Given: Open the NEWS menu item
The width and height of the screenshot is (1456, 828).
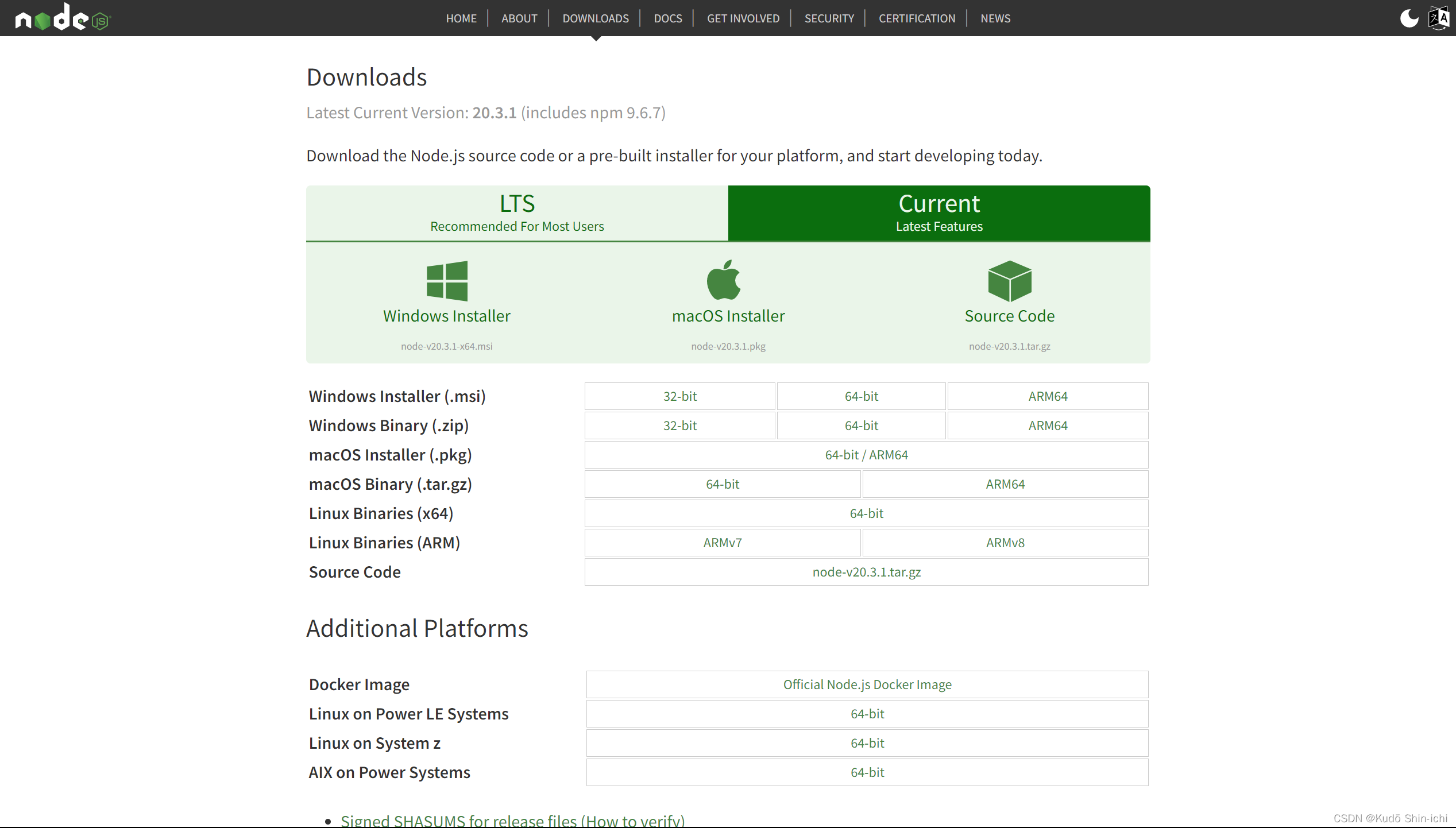Looking at the screenshot, I should (995, 18).
